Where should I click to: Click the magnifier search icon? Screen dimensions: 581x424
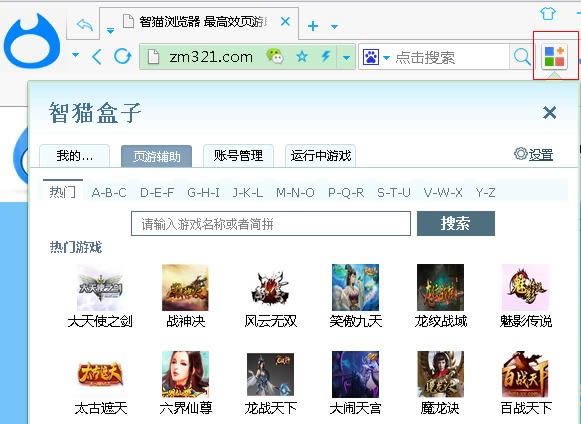click(x=522, y=57)
